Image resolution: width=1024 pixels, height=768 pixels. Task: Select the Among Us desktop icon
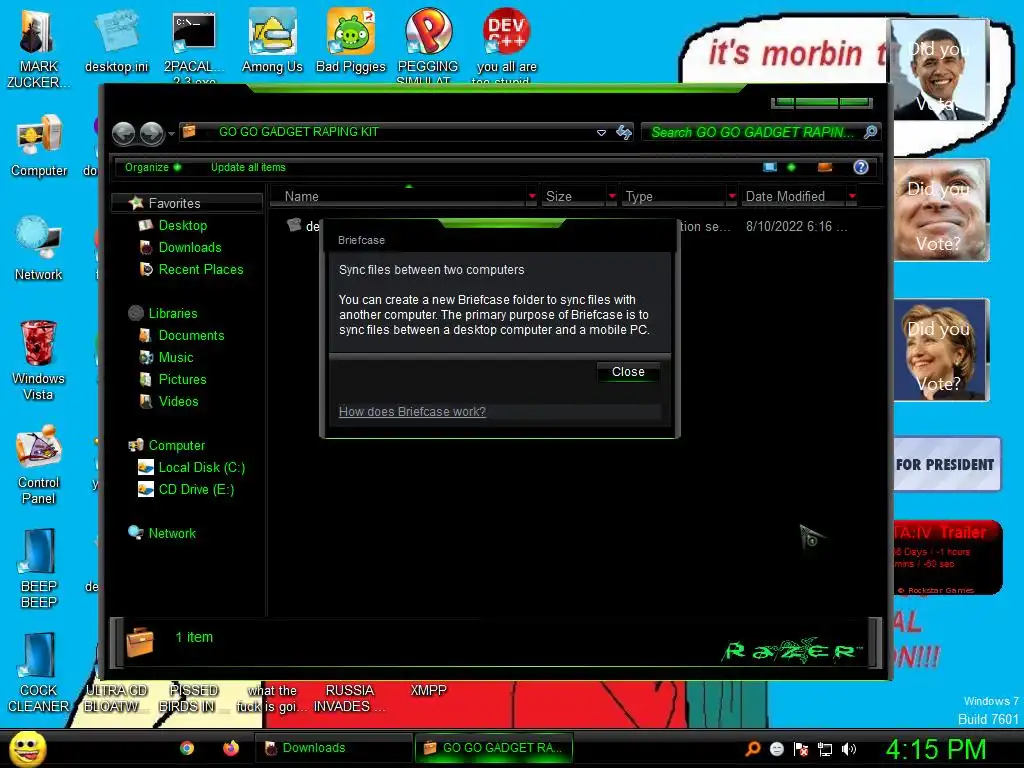pyautogui.click(x=272, y=42)
